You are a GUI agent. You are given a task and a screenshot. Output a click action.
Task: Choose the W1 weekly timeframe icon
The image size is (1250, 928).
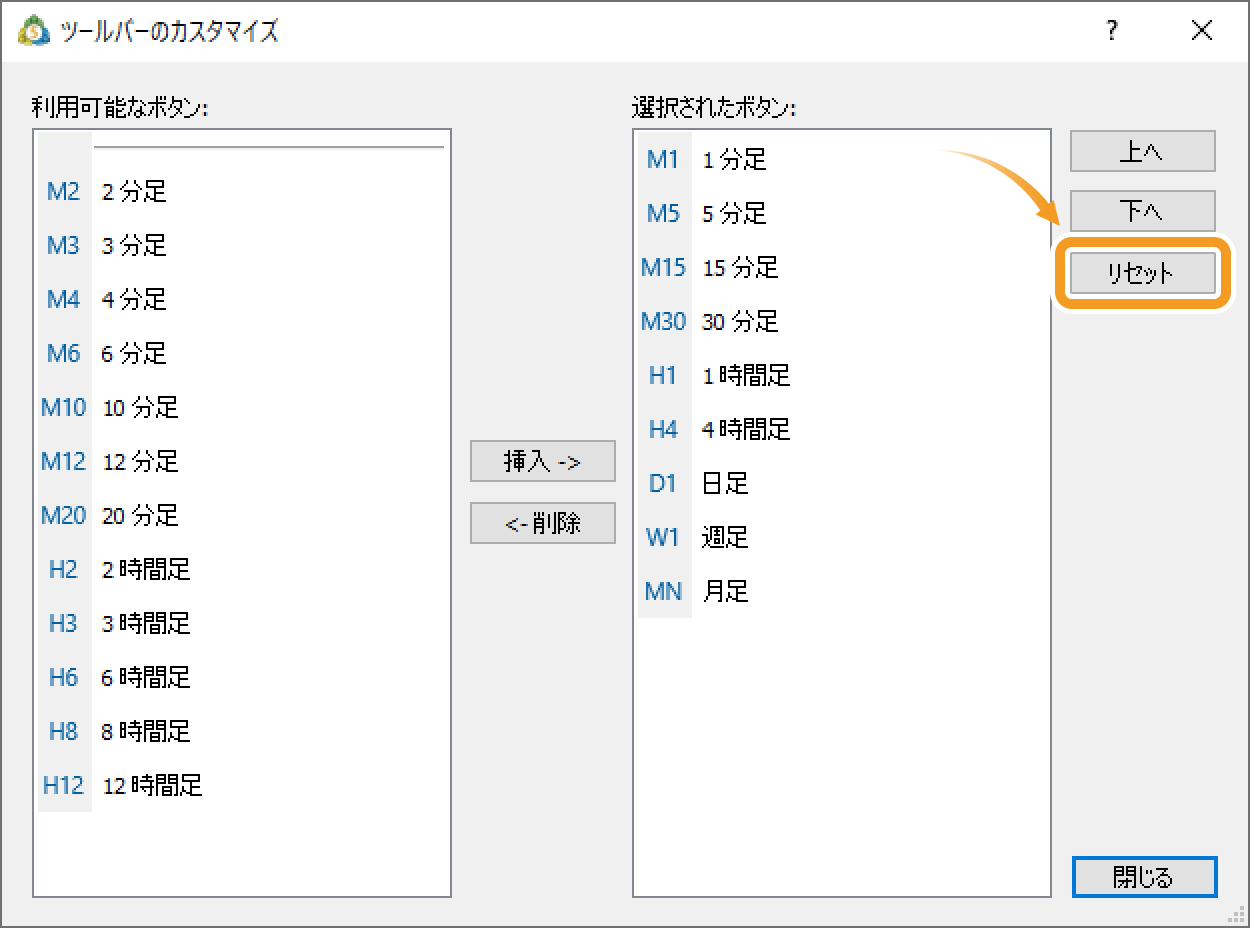pos(663,538)
